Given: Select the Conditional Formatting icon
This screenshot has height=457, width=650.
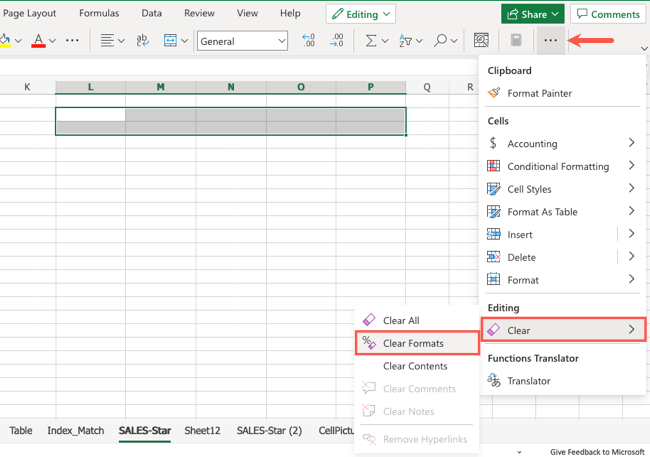Looking at the screenshot, I should [493, 166].
